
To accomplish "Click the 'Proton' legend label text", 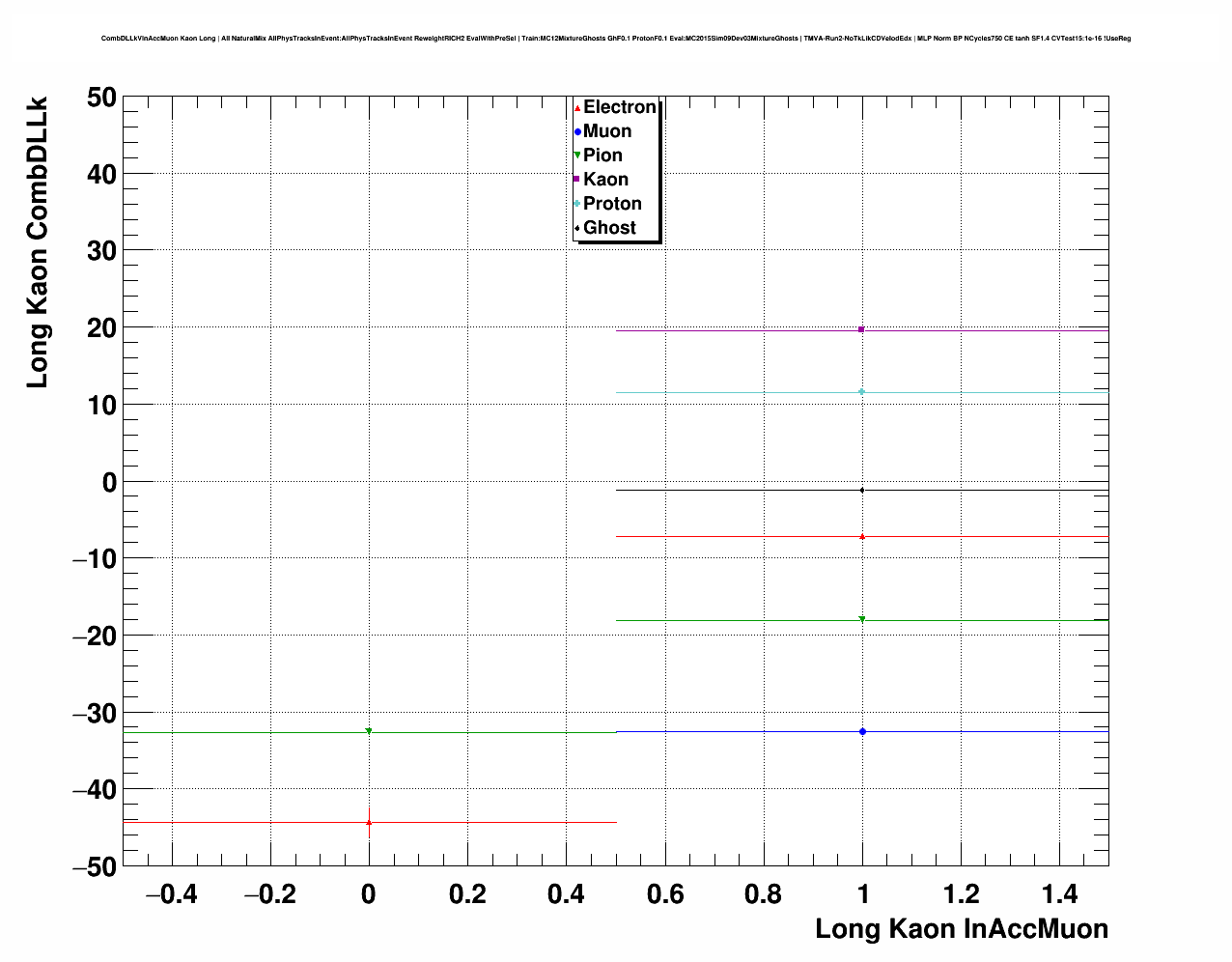I will click(x=612, y=204).
